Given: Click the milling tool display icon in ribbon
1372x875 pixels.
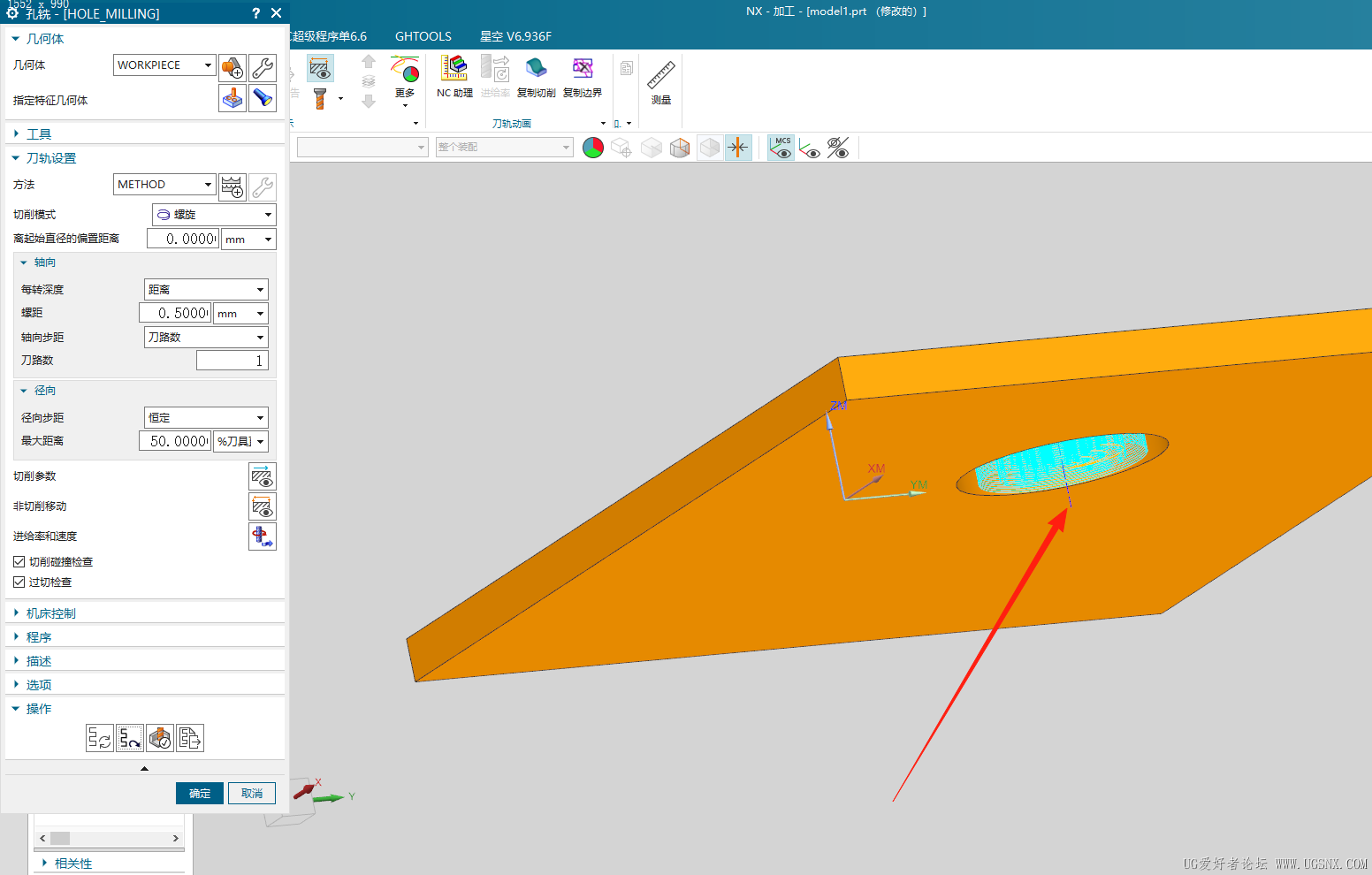Looking at the screenshot, I should [320, 98].
